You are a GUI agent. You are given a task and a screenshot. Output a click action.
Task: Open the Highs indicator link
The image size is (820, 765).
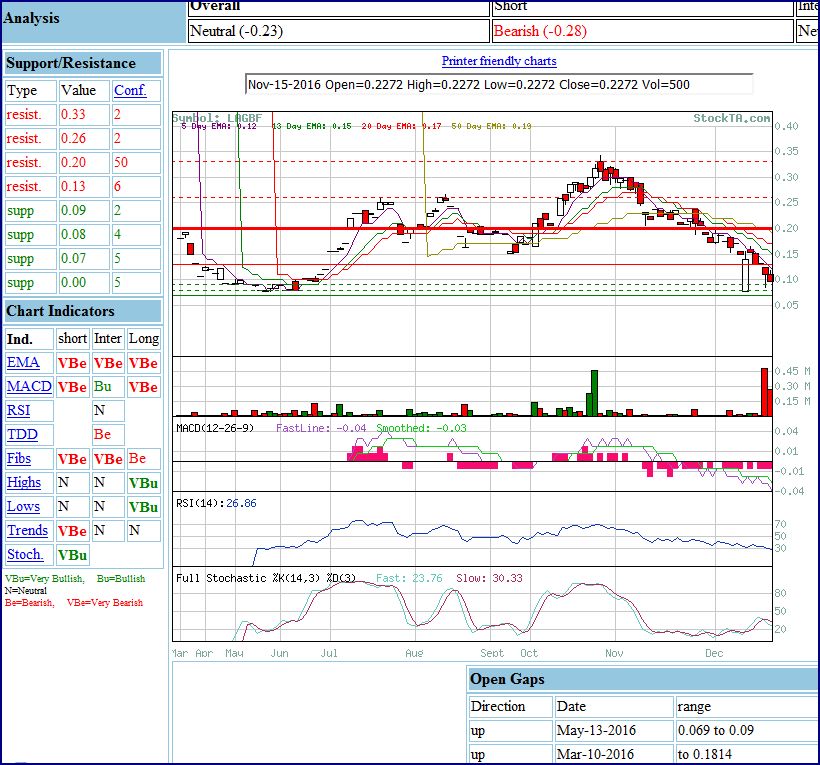(24, 483)
